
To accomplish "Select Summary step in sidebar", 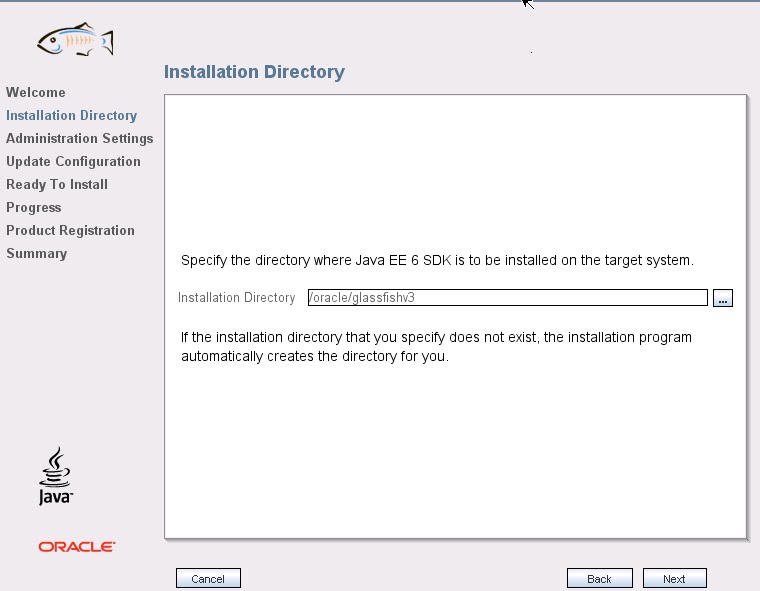I will coord(36,254).
